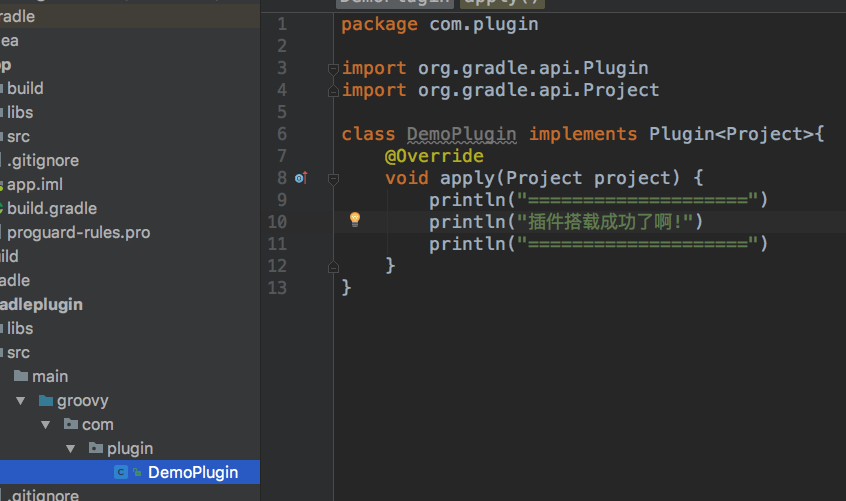846x501 pixels.
Task: Click the light bulb quick-fix icon
Action: 354,219
